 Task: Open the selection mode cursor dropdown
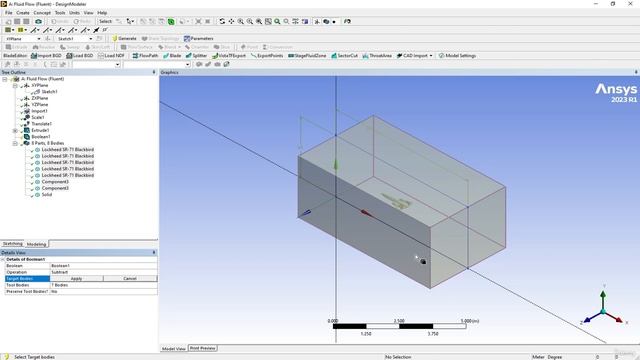(130, 21)
